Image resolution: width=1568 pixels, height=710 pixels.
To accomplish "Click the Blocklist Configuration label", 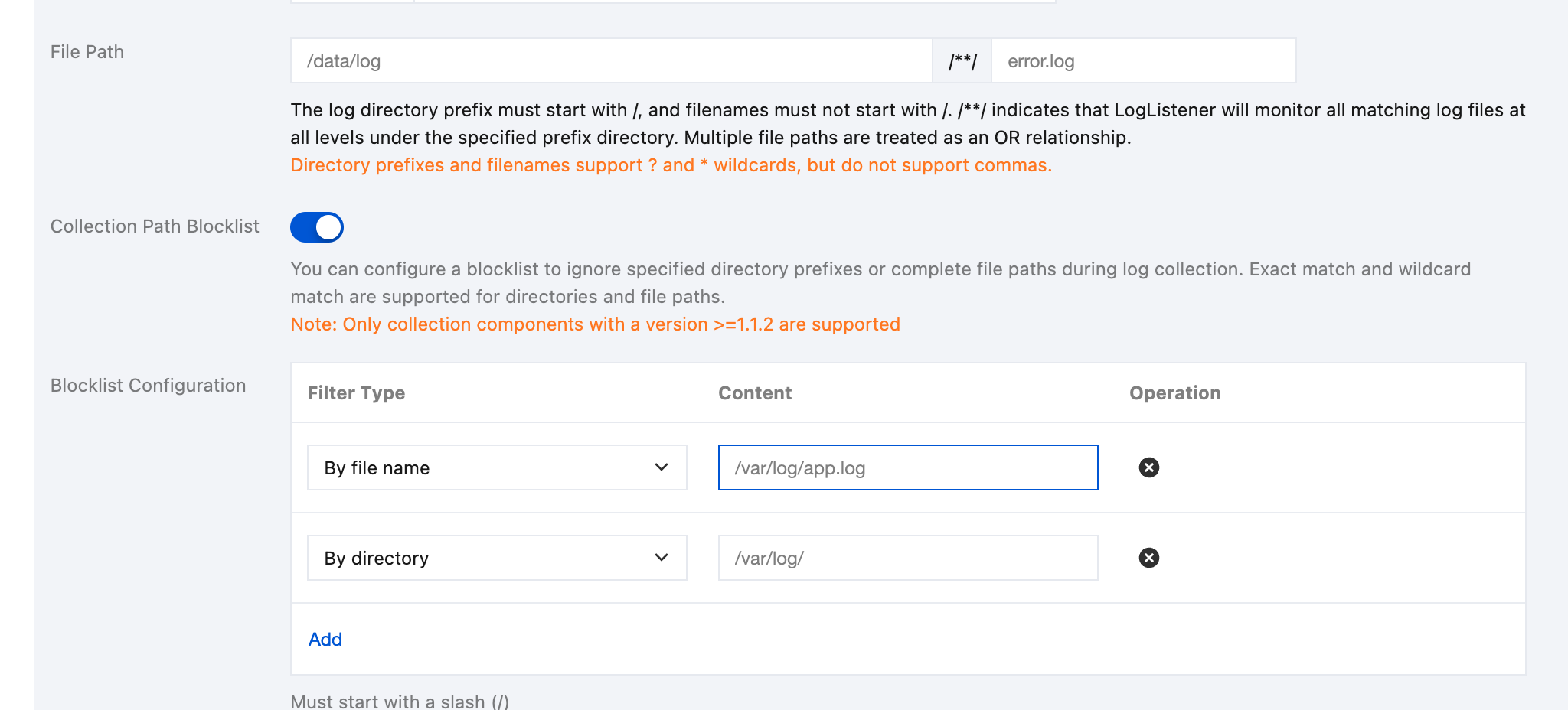I will tap(148, 386).
